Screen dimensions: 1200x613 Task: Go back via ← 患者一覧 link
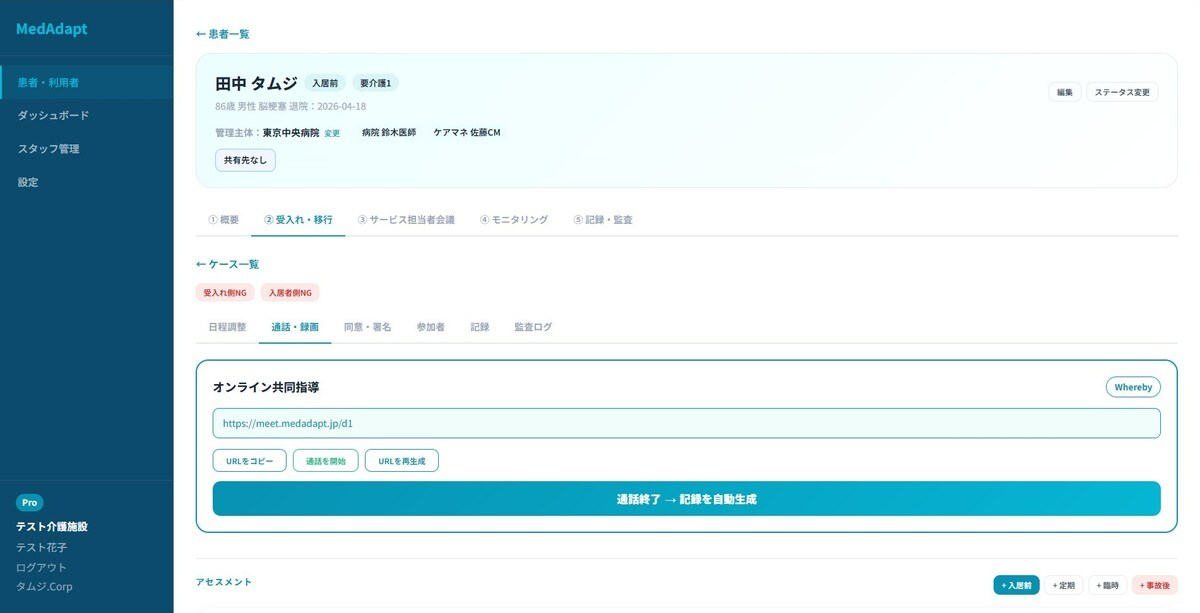pyautogui.click(x=223, y=34)
